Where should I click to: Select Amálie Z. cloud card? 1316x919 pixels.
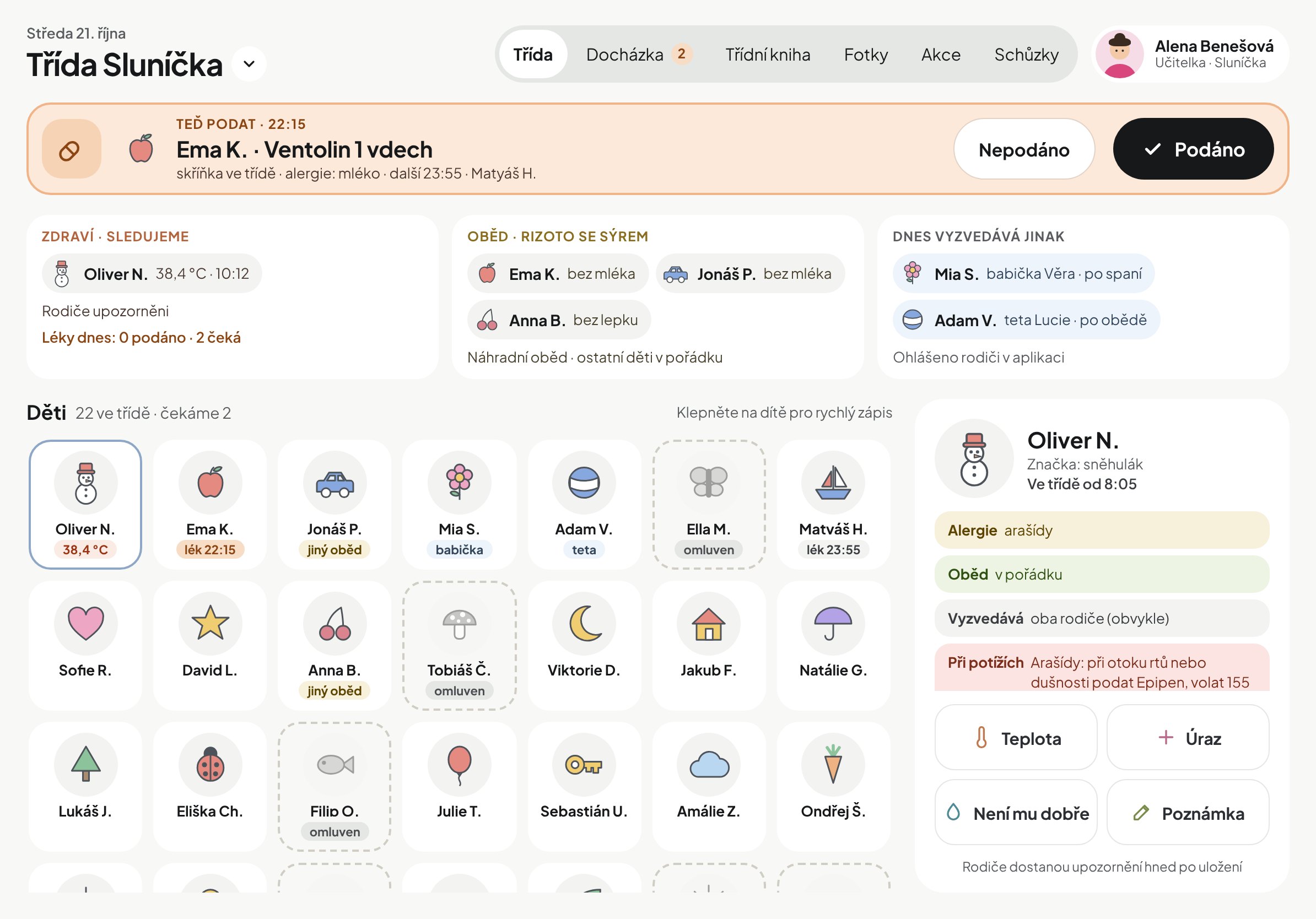click(709, 786)
